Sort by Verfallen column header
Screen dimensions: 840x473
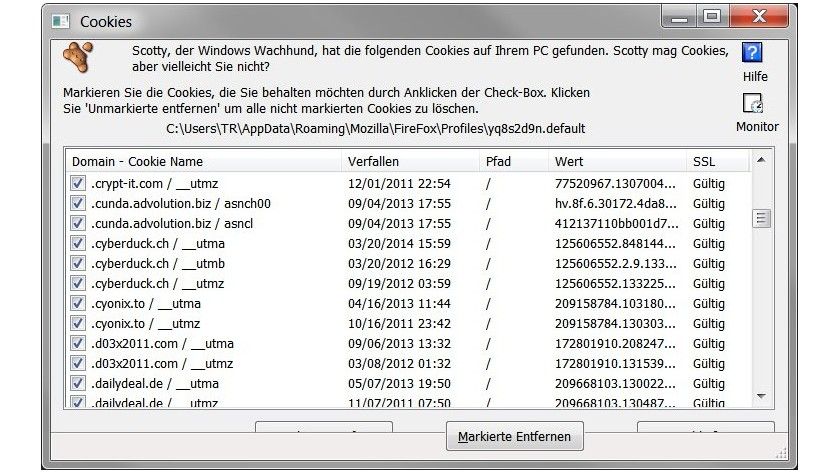click(x=410, y=161)
